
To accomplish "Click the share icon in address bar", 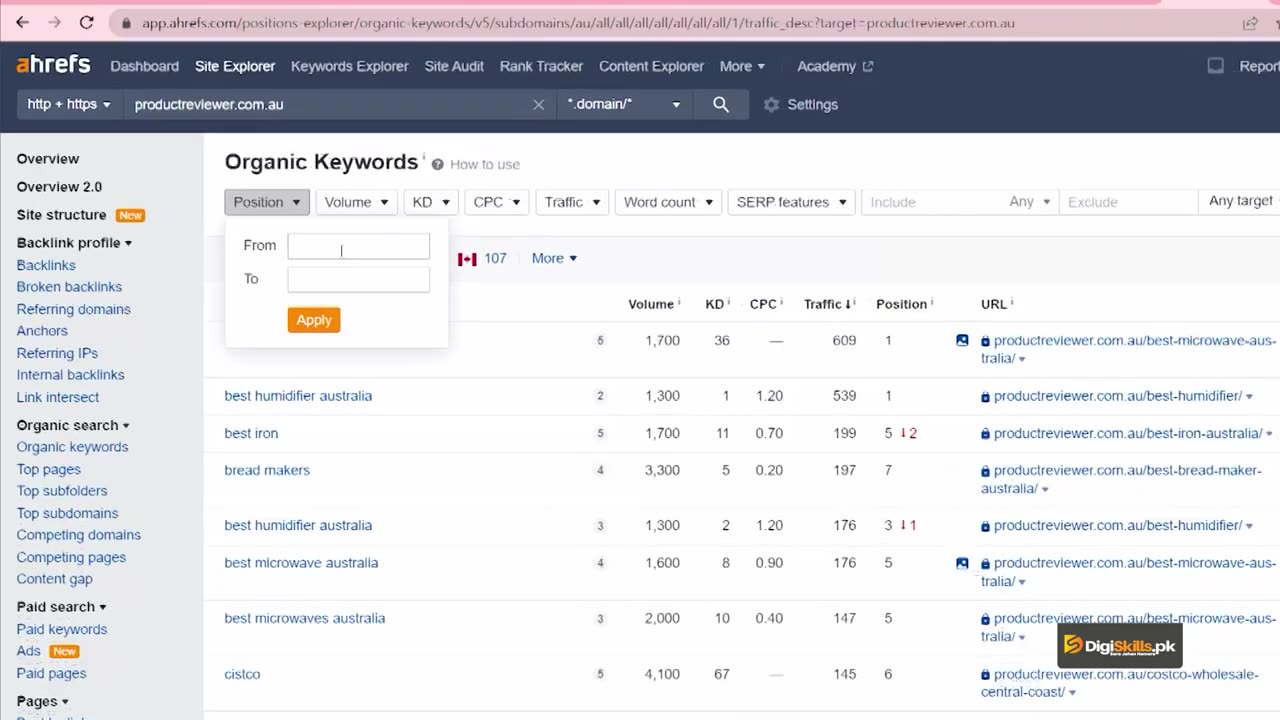I will coord(1250,23).
